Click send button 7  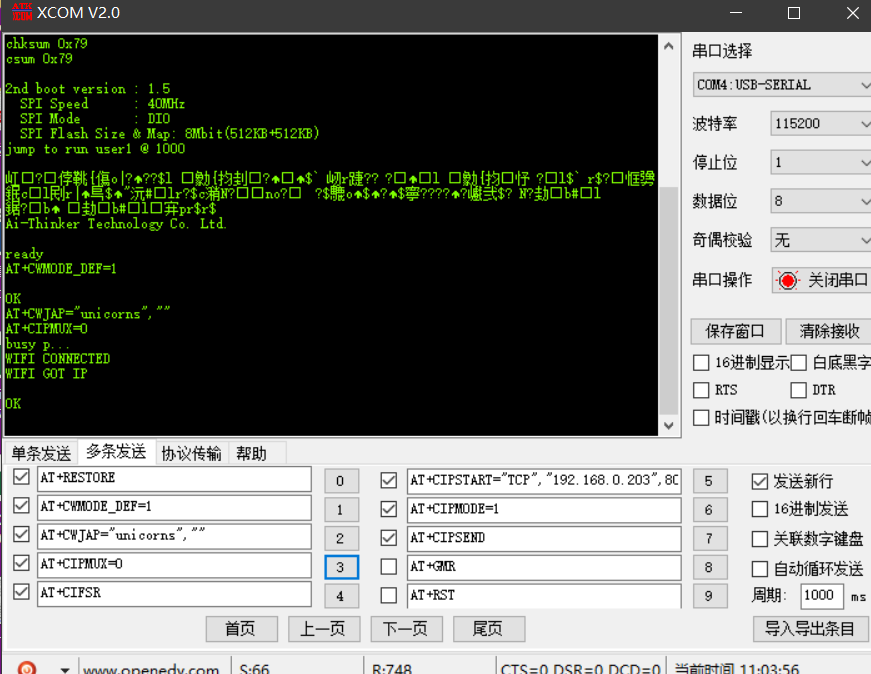tap(709, 538)
